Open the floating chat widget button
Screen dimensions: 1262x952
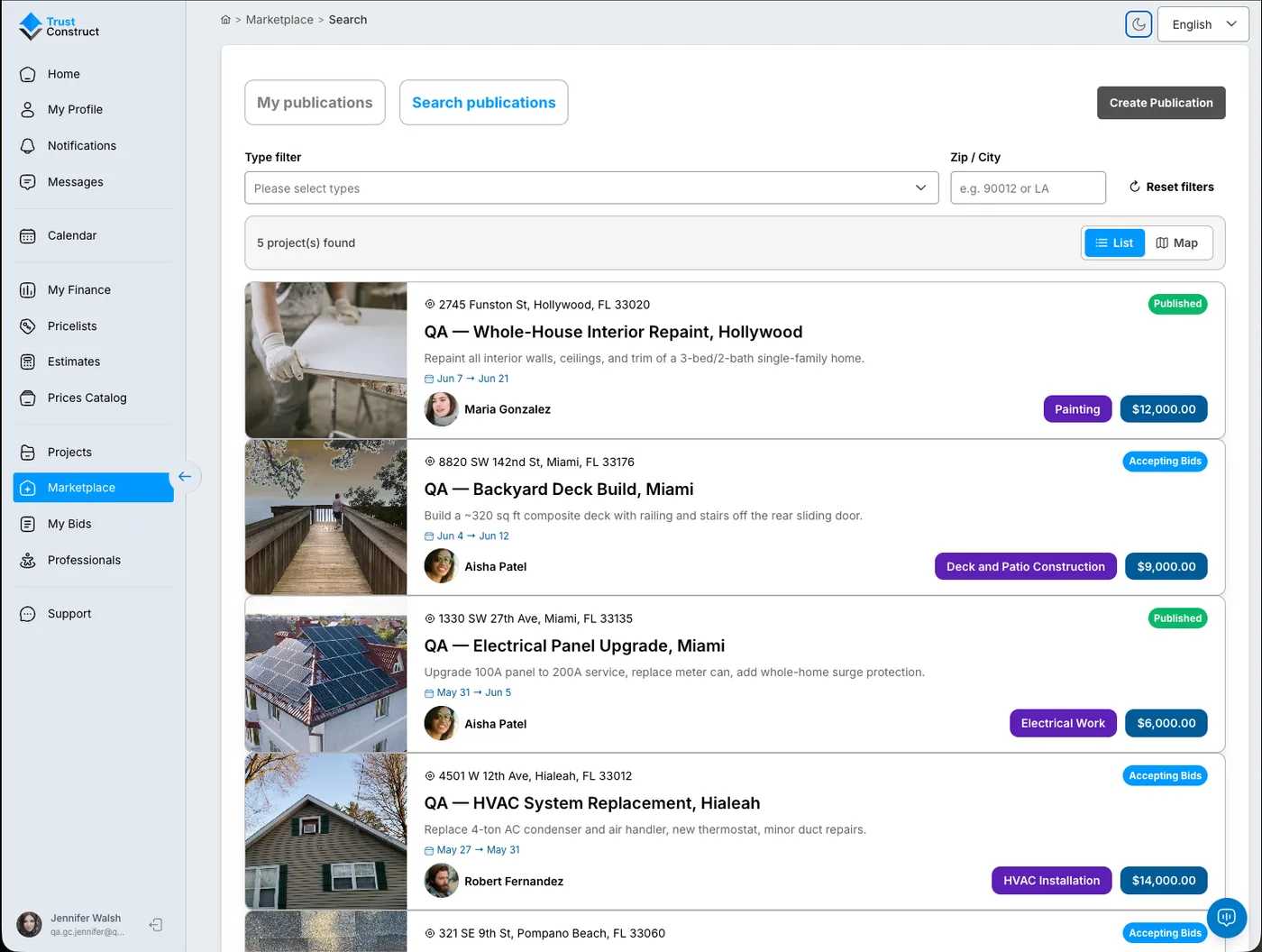coord(1226,918)
